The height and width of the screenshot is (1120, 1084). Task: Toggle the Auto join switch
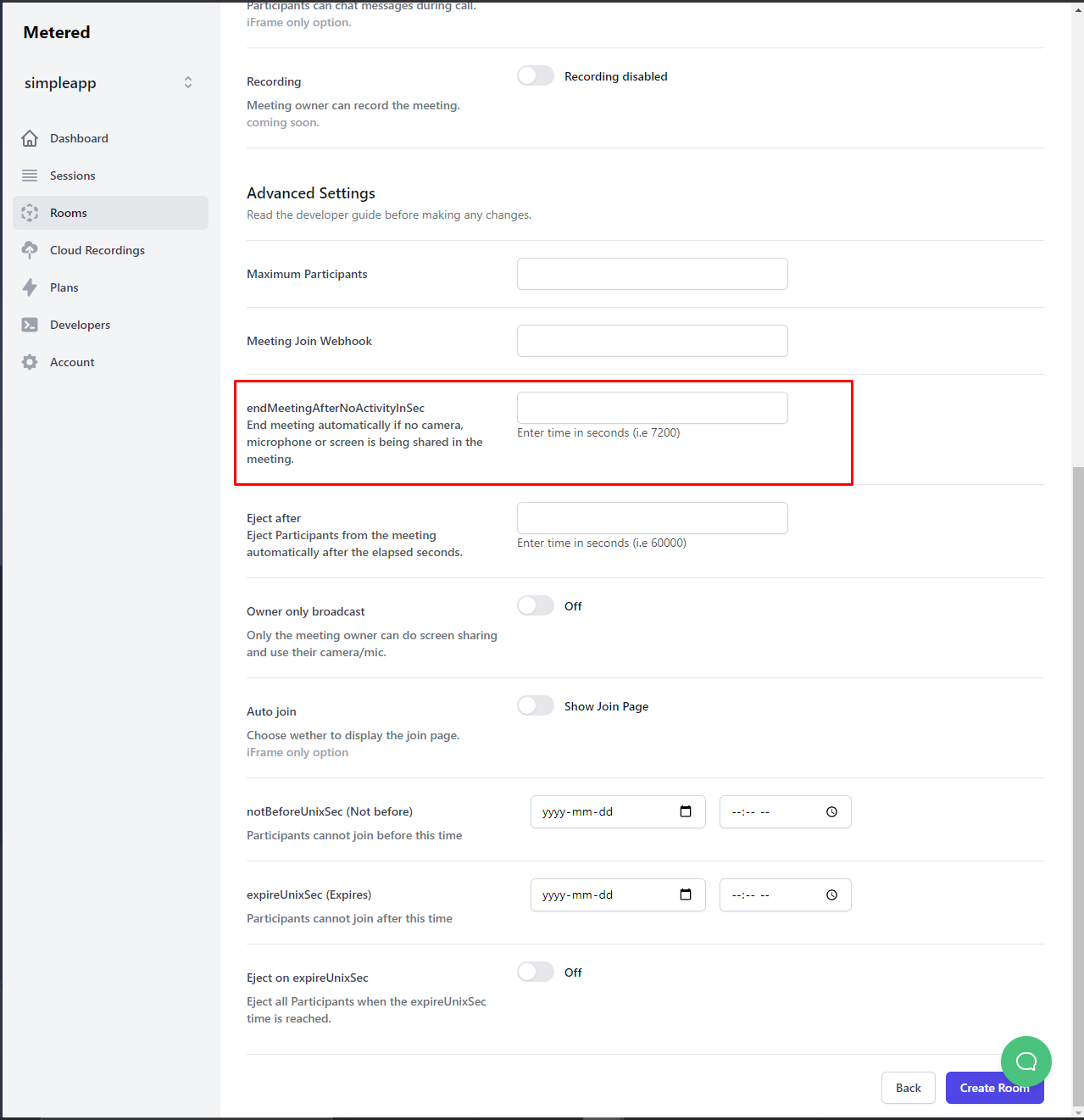click(x=536, y=705)
